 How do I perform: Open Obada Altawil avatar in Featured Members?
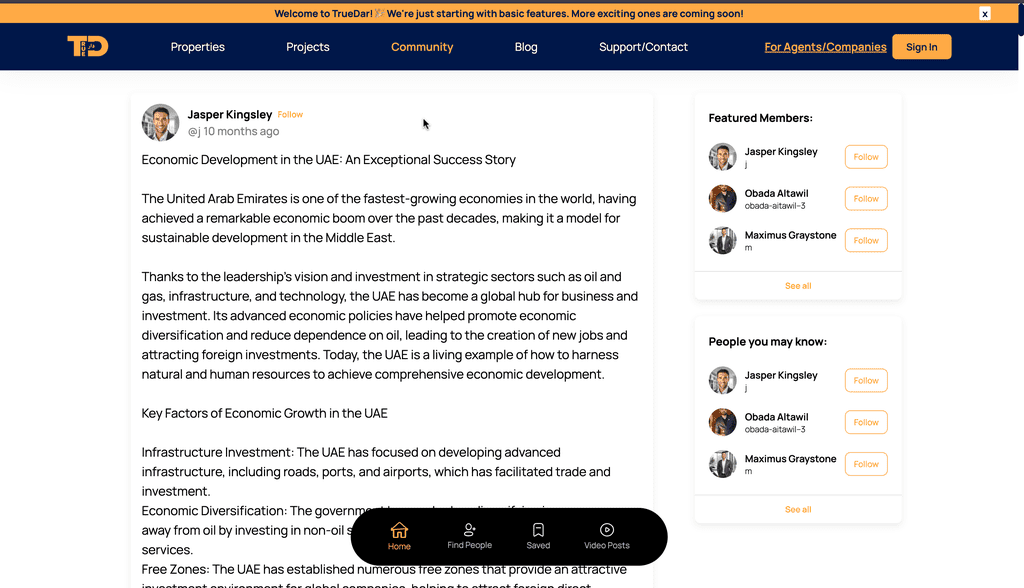[722, 199]
